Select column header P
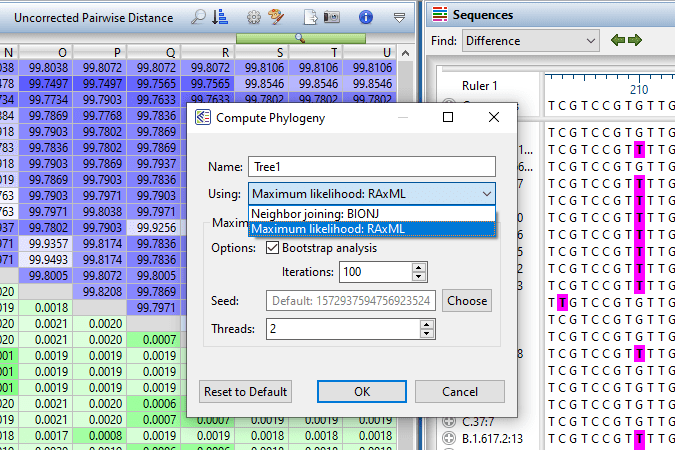Screen dimensions: 675x450 click(100, 53)
